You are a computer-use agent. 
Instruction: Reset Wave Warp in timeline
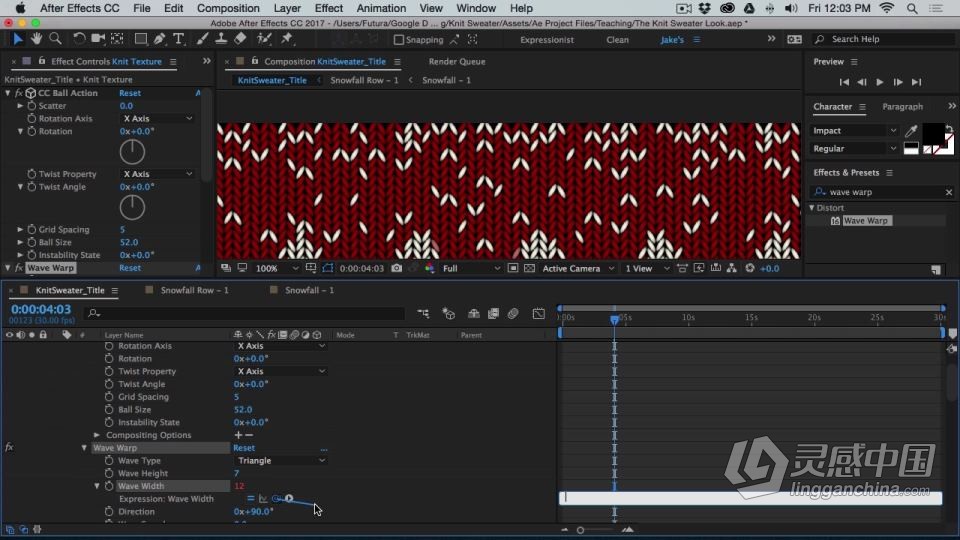click(244, 448)
